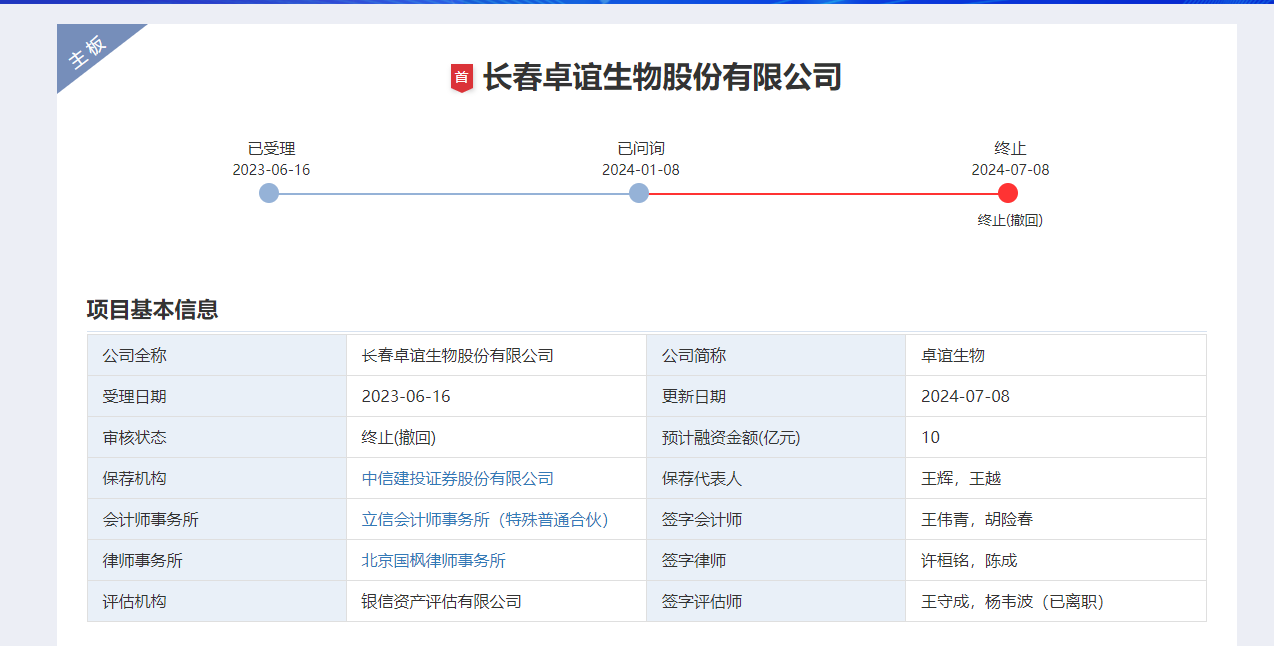Image resolution: width=1274 pixels, height=646 pixels.
Task: Click the 终止 label above timeline
Action: click(1010, 149)
